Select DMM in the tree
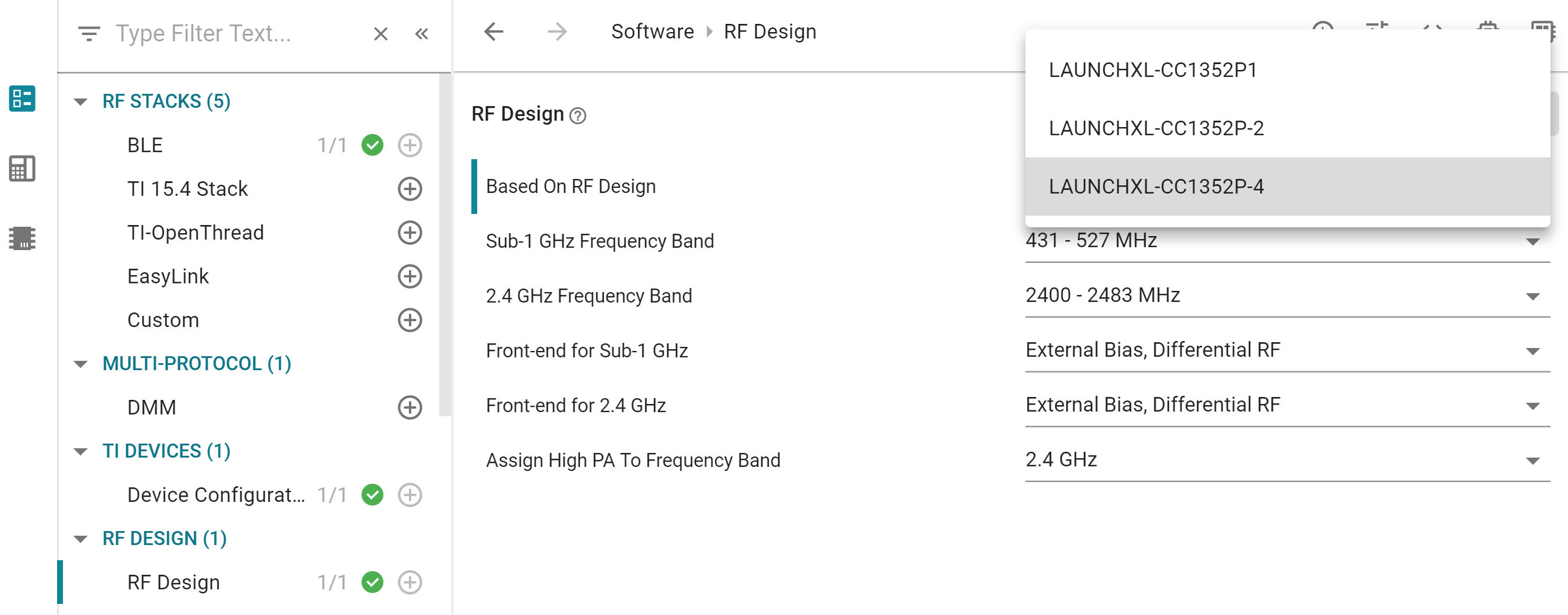Viewport: 1568px width, 615px height. coord(152,408)
